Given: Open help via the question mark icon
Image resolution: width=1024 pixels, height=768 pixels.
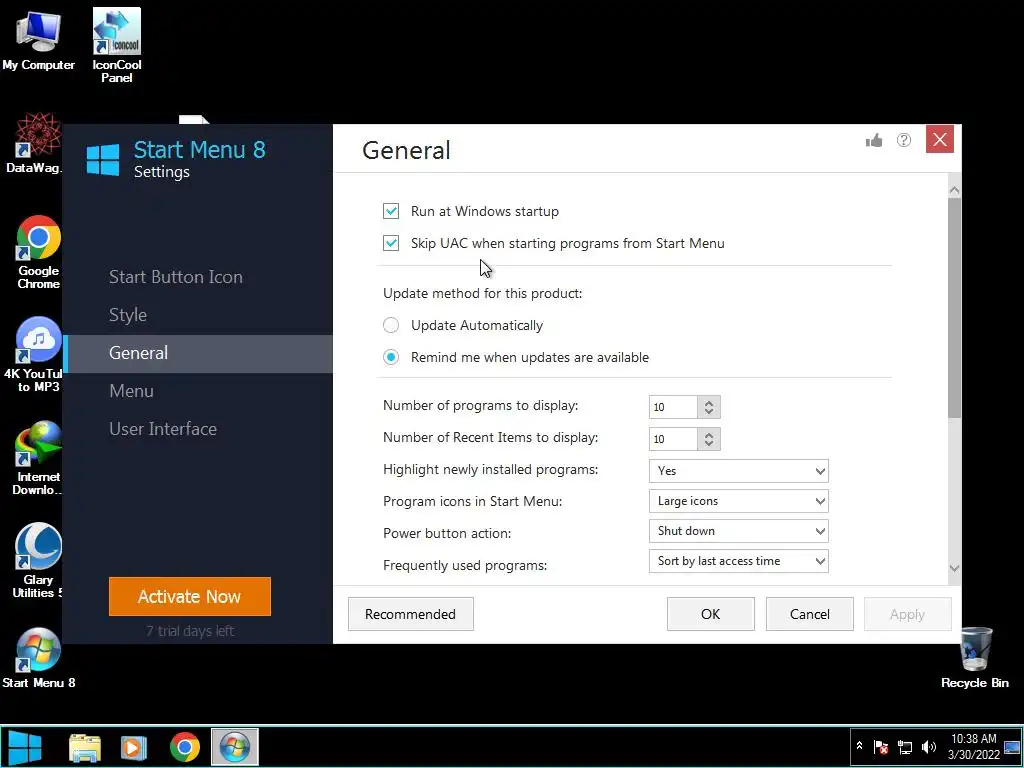Looking at the screenshot, I should pyautogui.click(x=904, y=140).
